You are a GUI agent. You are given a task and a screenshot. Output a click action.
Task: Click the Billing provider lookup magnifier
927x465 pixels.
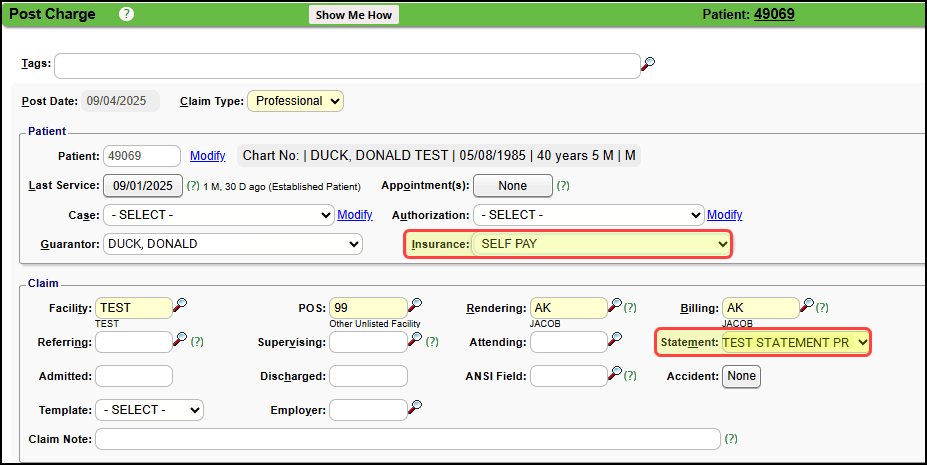coord(806,306)
